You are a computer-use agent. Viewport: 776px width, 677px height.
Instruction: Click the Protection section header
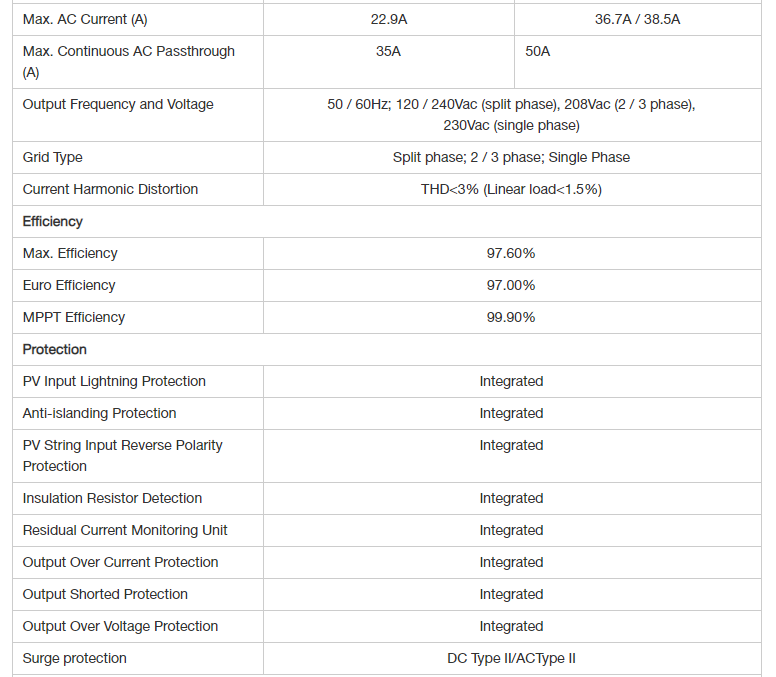tap(54, 349)
